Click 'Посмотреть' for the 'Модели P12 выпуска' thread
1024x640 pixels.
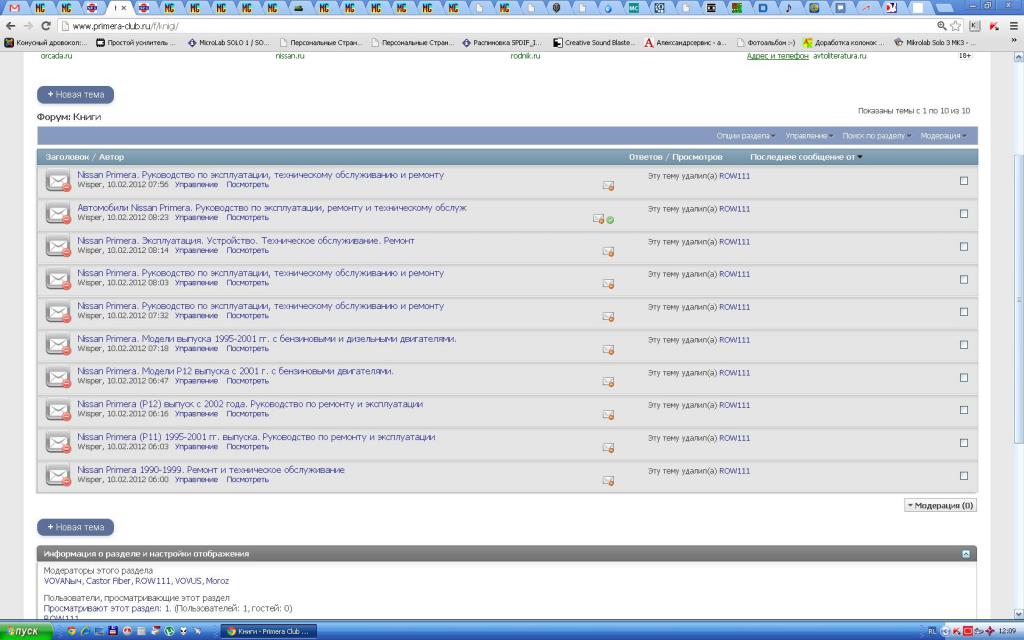pos(248,381)
